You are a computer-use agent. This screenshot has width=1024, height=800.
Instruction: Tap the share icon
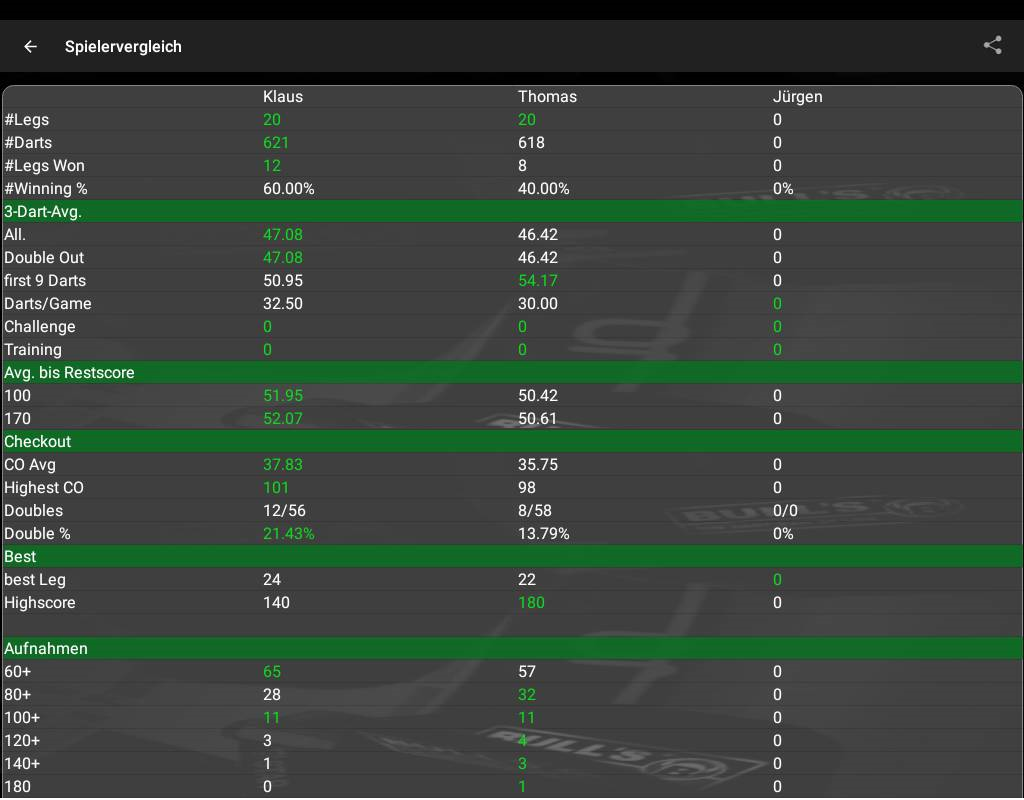coord(992,45)
